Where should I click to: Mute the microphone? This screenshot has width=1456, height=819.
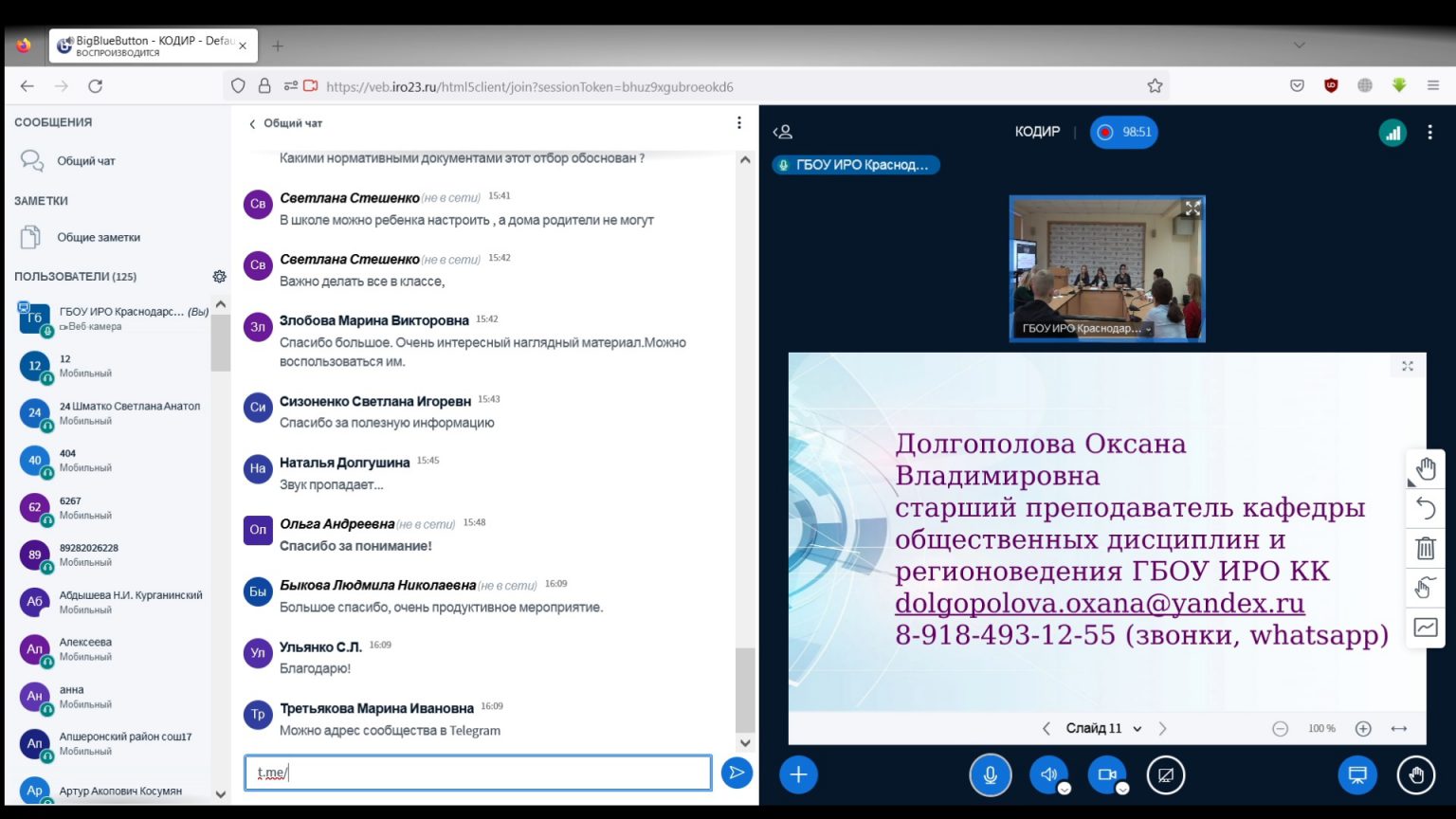pyautogui.click(x=990, y=775)
